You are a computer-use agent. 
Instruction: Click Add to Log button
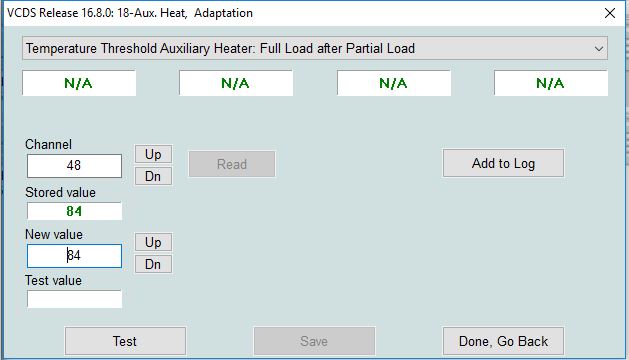tap(503, 163)
